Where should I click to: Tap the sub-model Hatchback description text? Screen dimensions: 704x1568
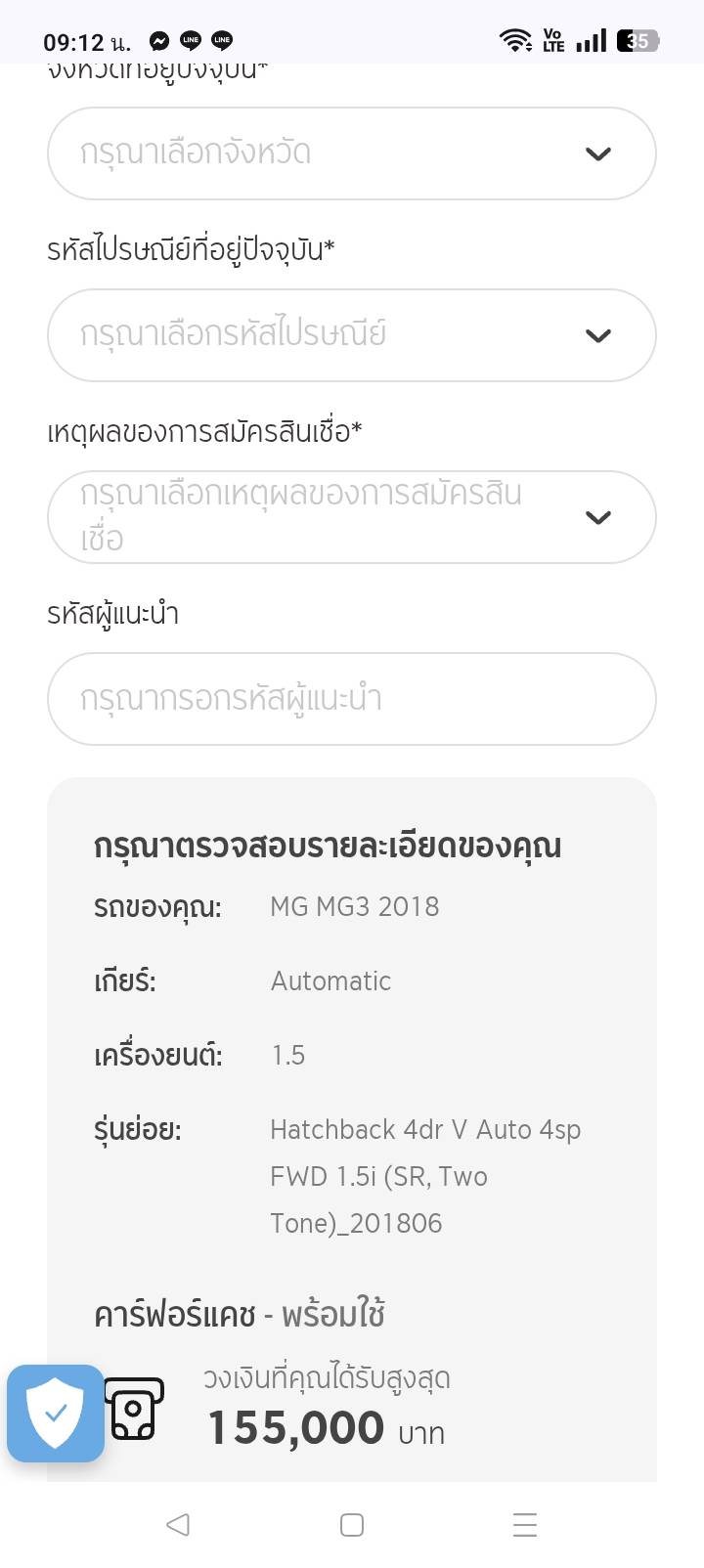point(425,1176)
